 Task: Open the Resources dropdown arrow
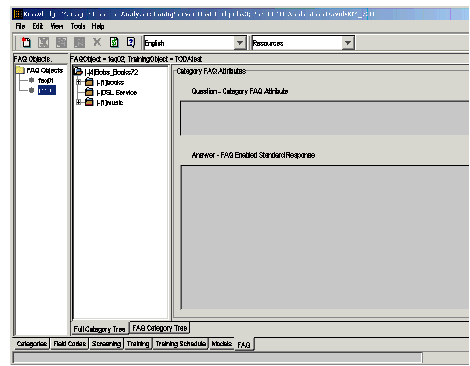point(348,43)
